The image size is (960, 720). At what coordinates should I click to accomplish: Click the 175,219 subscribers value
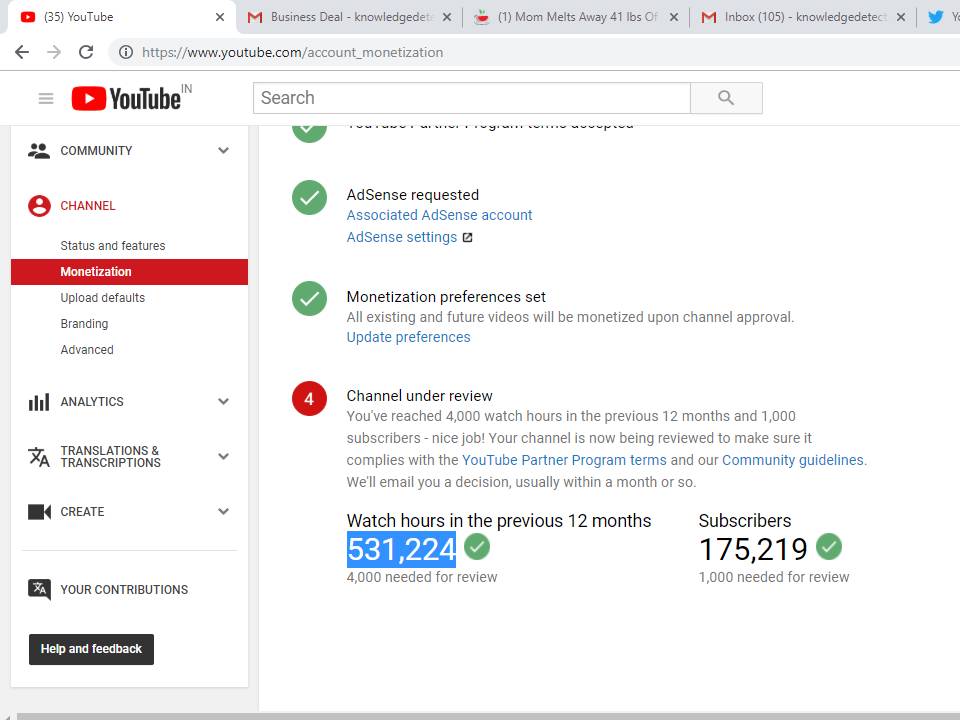point(753,549)
